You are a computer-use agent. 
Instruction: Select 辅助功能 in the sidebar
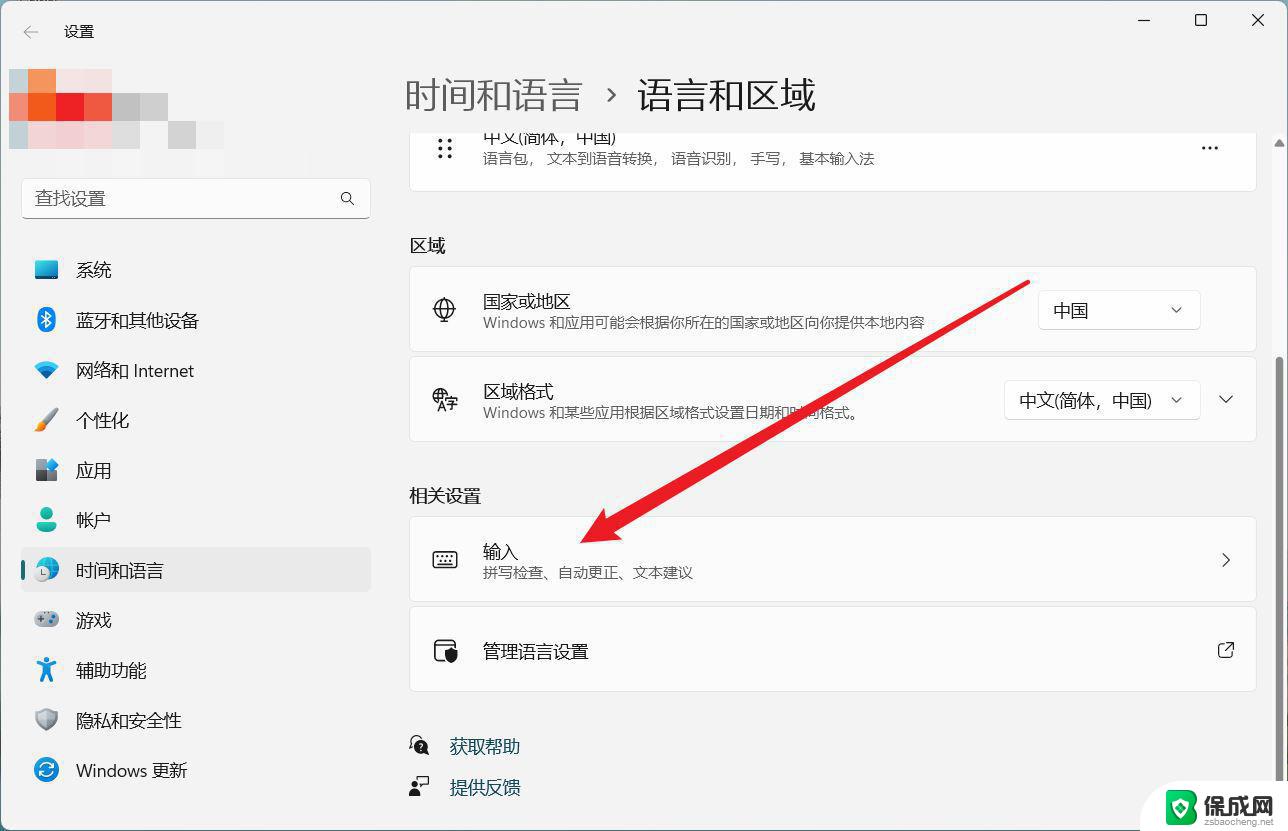[196, 670]
